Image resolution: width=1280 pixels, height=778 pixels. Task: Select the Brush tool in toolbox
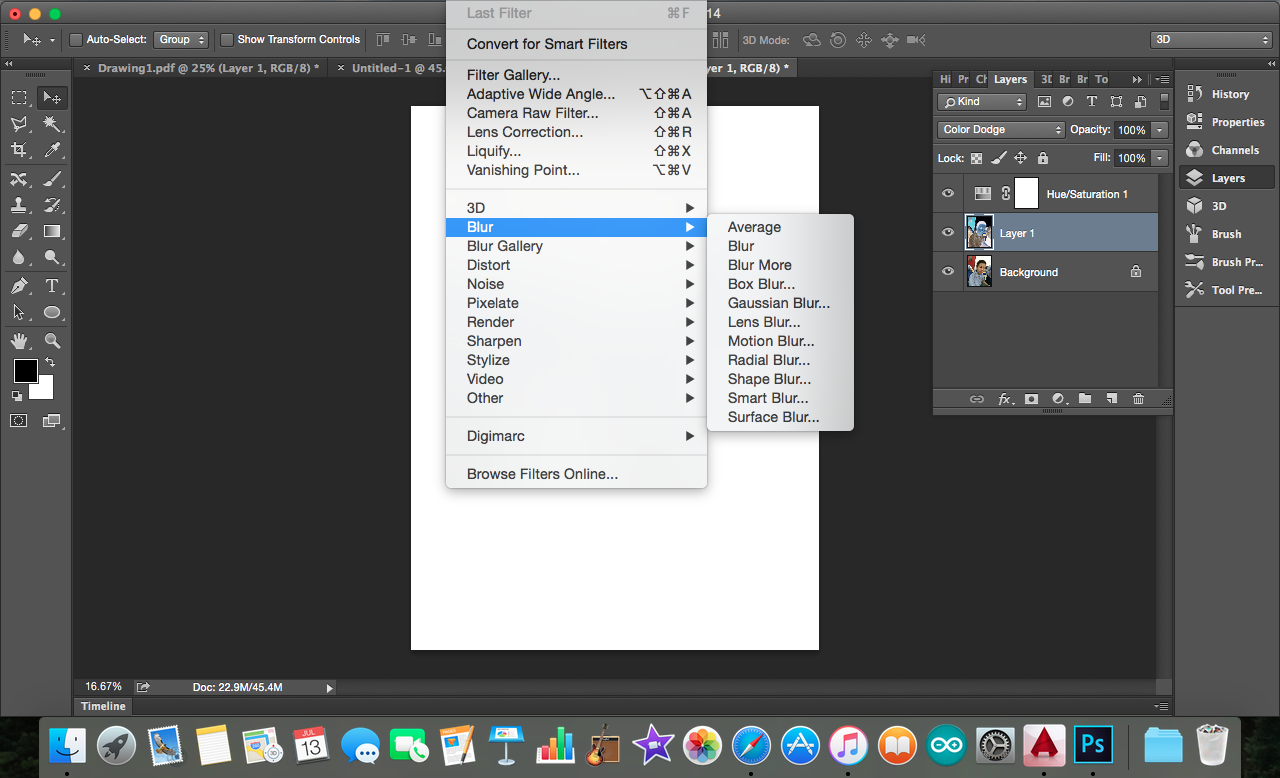(x=52, y=179)
